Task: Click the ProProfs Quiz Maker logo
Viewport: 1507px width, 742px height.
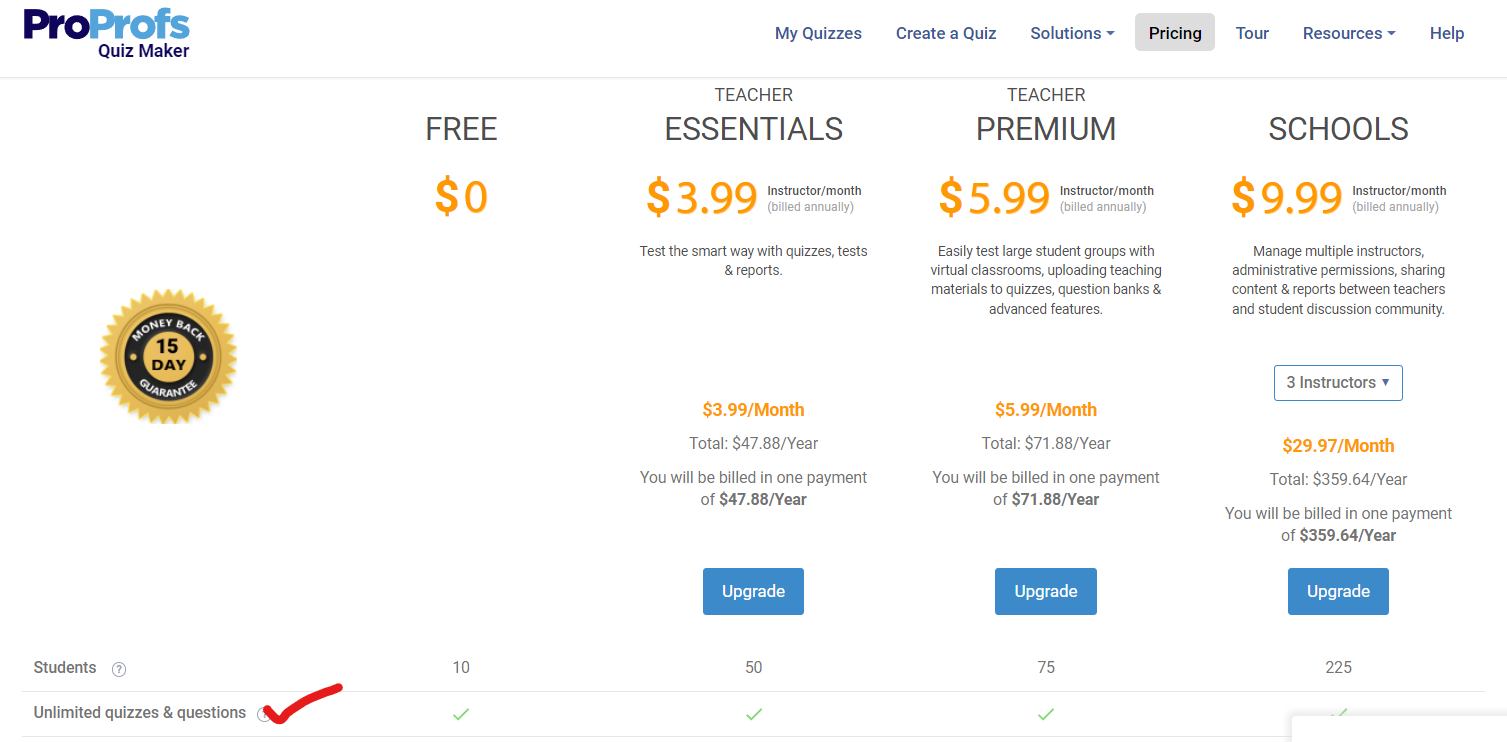Action: 106,33
